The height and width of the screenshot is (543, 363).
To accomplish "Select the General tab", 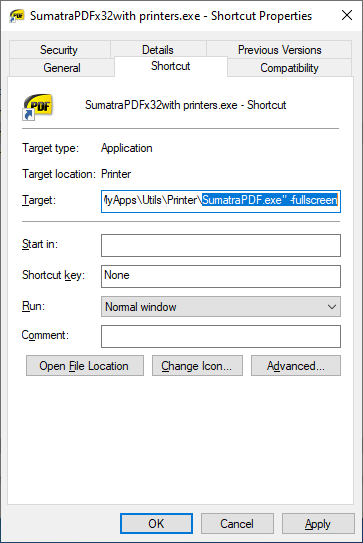I will tap(62, 68).
